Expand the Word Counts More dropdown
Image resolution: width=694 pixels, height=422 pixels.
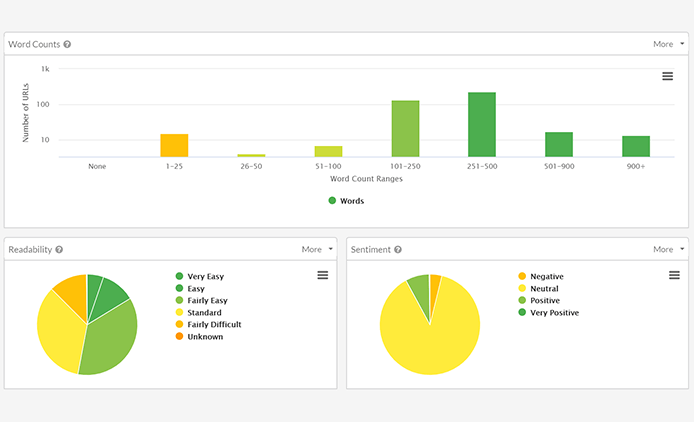[x=668, y=44]
